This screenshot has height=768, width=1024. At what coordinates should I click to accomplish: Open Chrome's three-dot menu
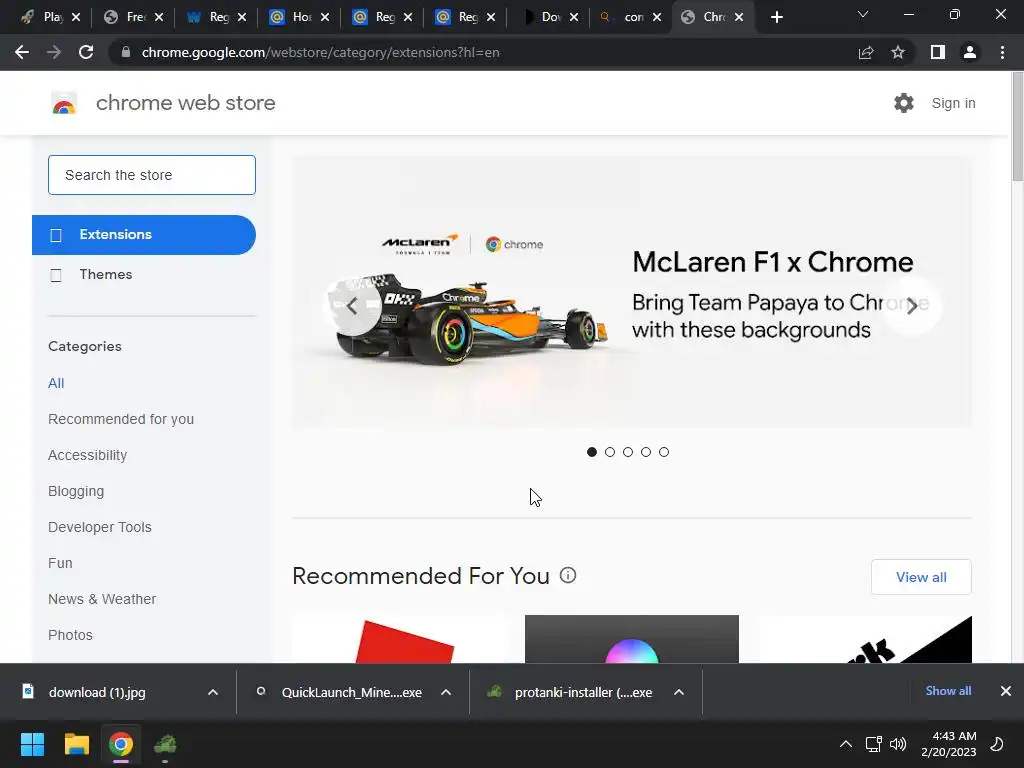1002,52
